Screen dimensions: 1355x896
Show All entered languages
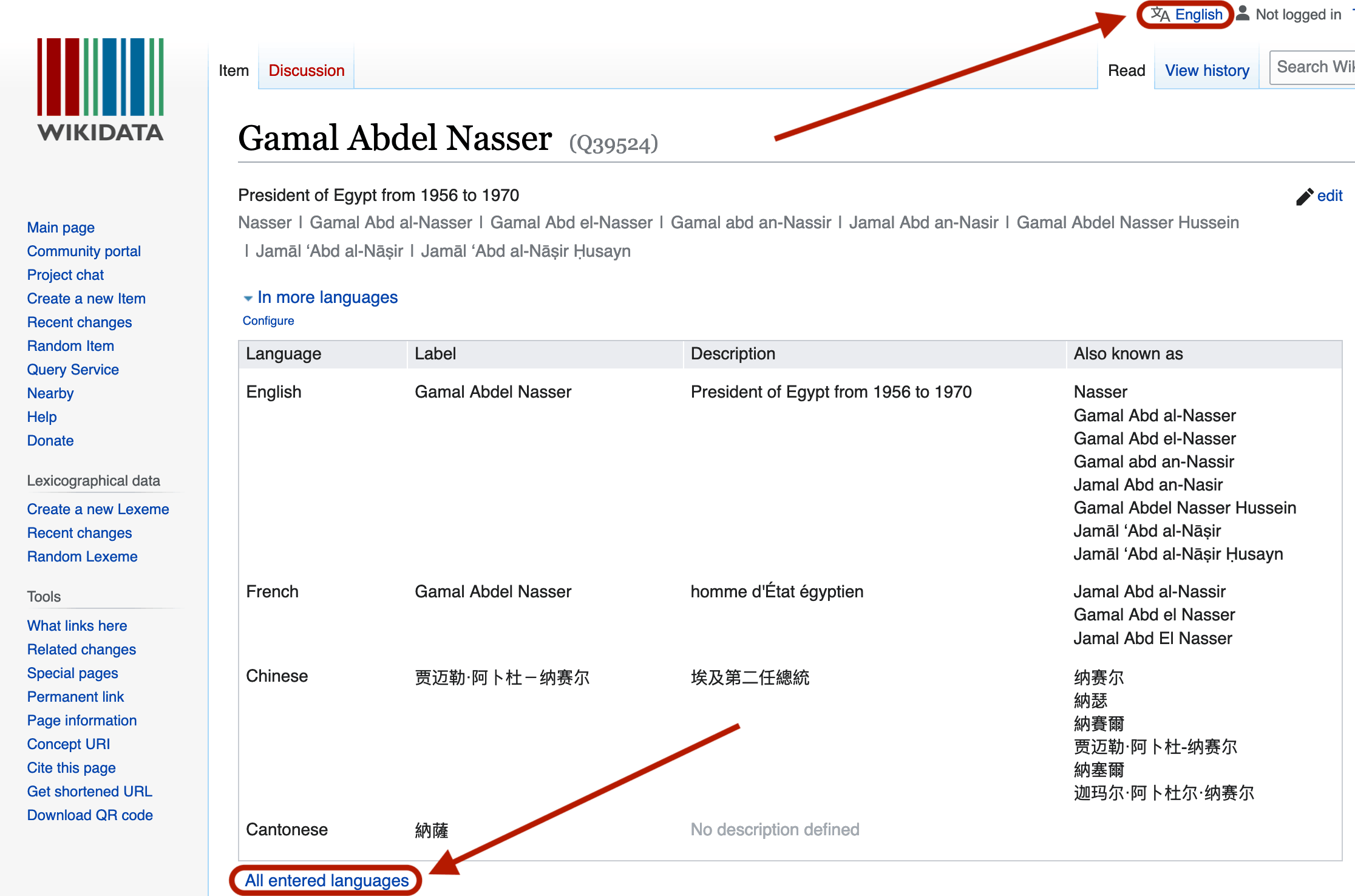(327, 880)
